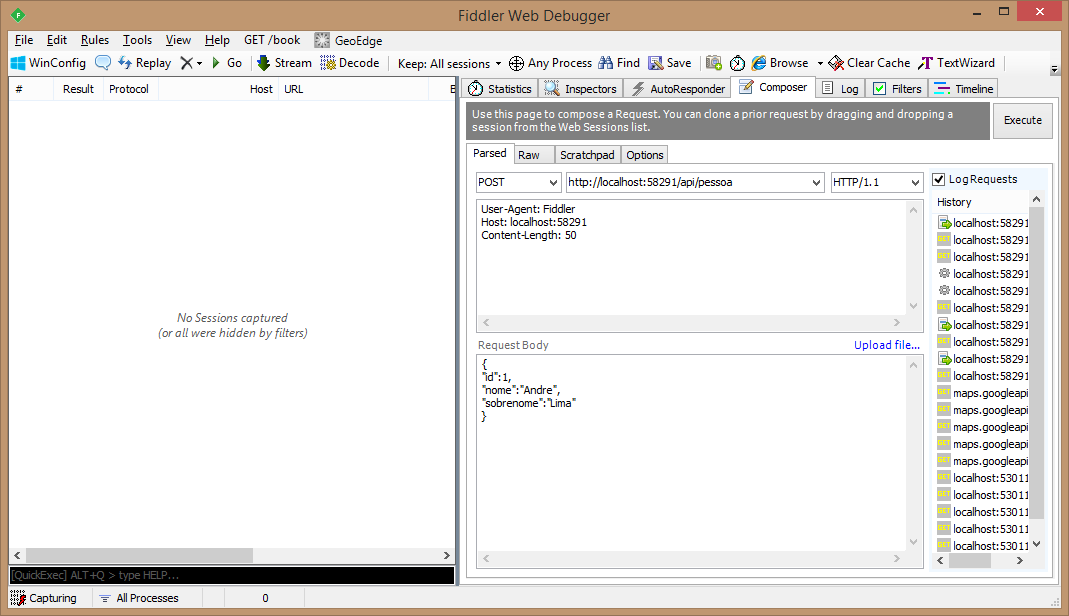The height and width of the screenshot is (616, 1069).
Task: Switch to the Log tab
Action: [x=841, y=89]
